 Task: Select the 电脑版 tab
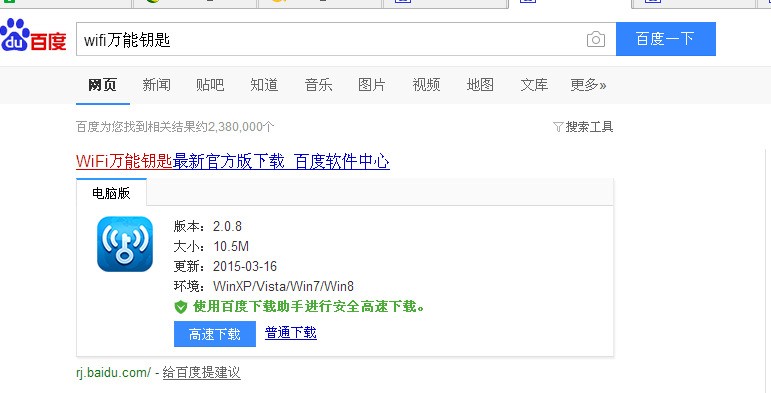tap(111, 193)
